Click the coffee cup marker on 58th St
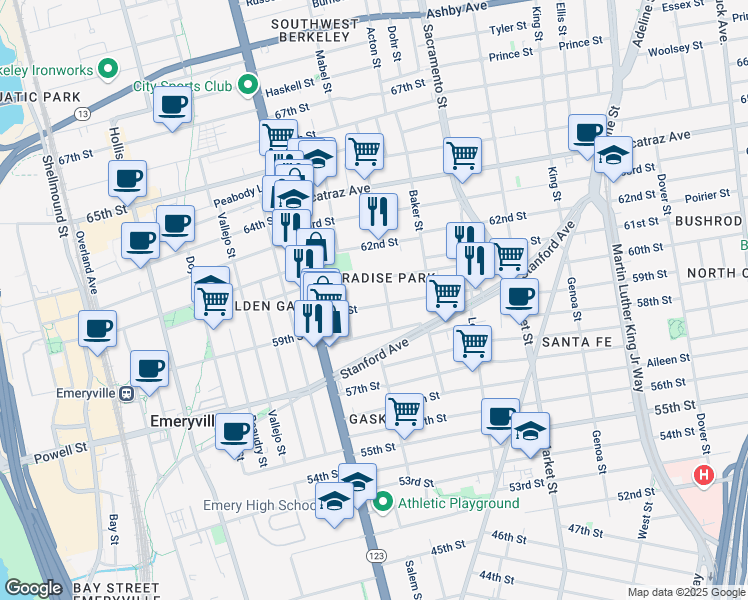748x600 pixels. tap(519, 296)
